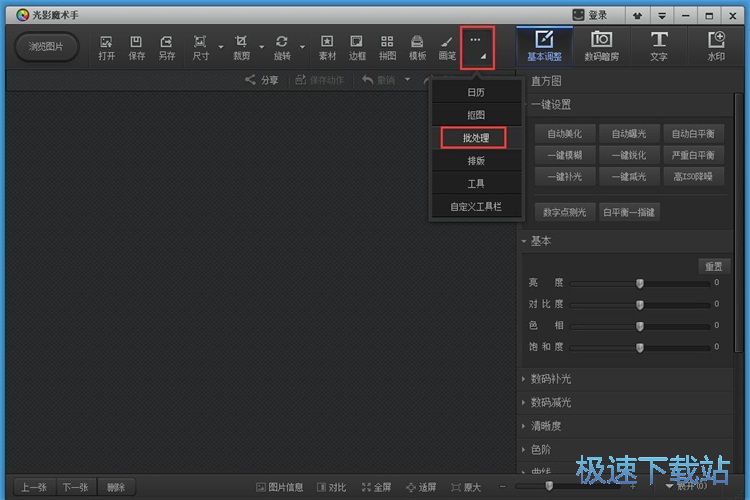Select the 尺寸 (Size) tool icon
This screenshot has width=750, height=500.
200,42
